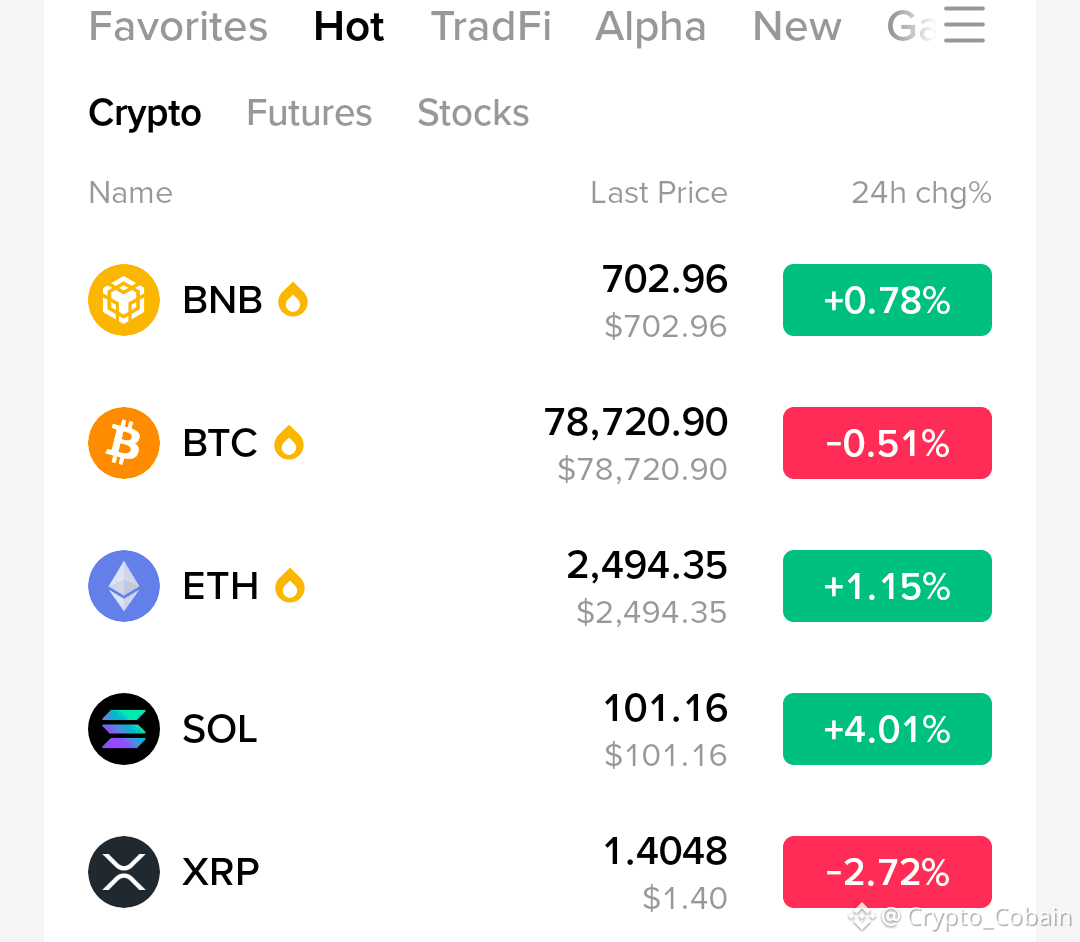
Task: Open the hamburger menu icon
Action: 964,25
